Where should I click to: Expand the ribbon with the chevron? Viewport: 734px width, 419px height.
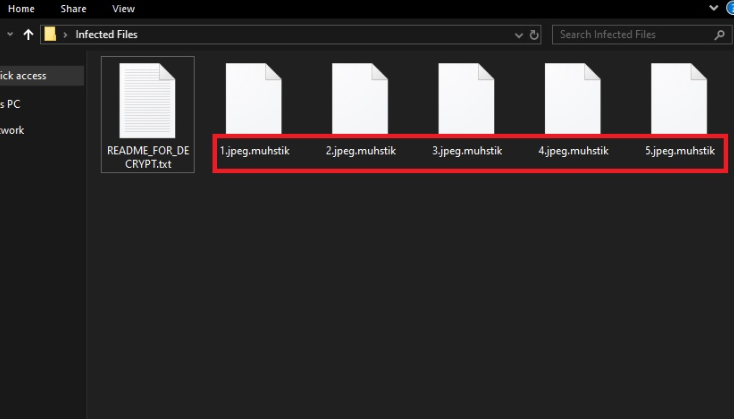point(713,7)
